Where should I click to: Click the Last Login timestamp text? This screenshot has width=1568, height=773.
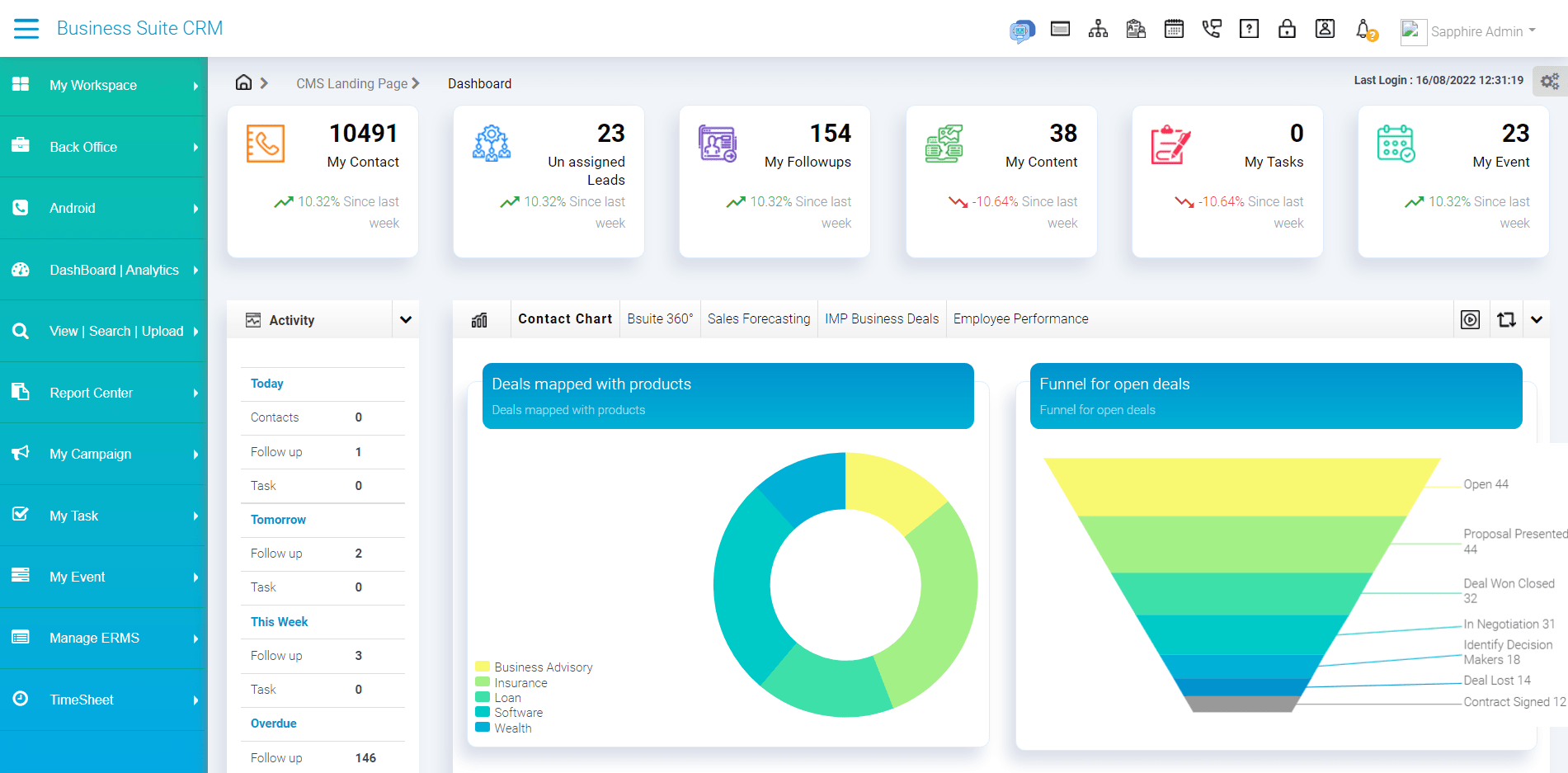point(1438,80)
